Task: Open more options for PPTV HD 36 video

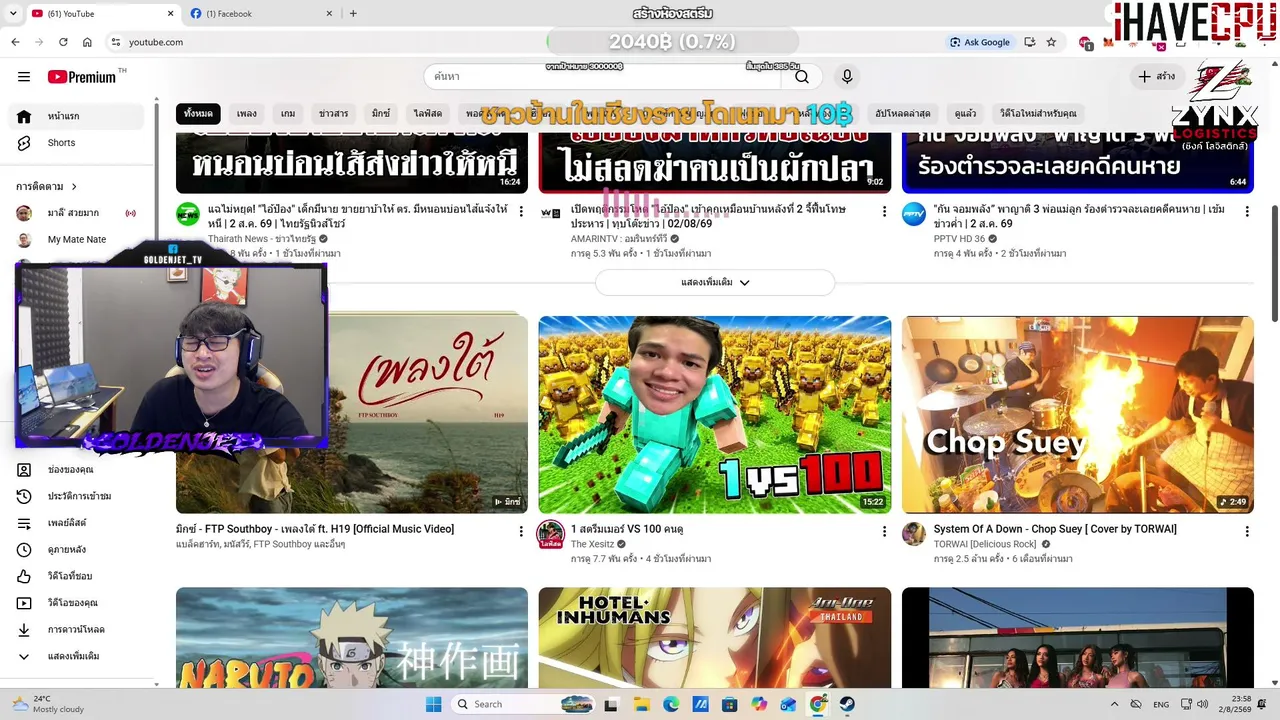Action: tap(1247, 211)
